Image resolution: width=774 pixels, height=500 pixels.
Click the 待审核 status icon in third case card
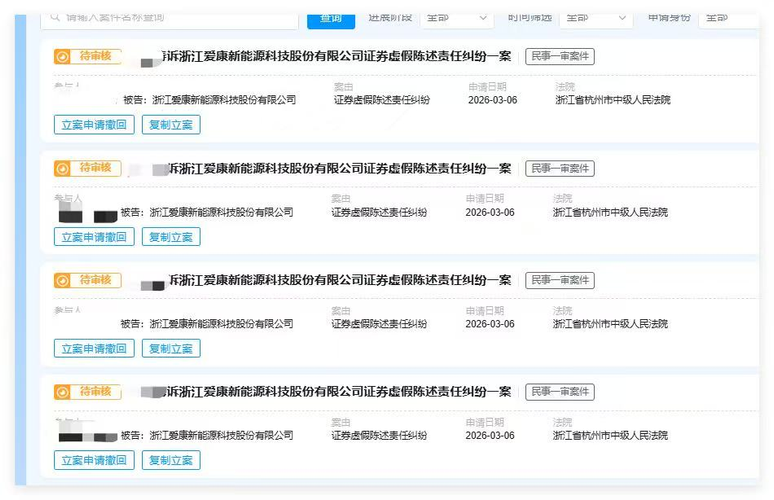[x=62, y=281]
